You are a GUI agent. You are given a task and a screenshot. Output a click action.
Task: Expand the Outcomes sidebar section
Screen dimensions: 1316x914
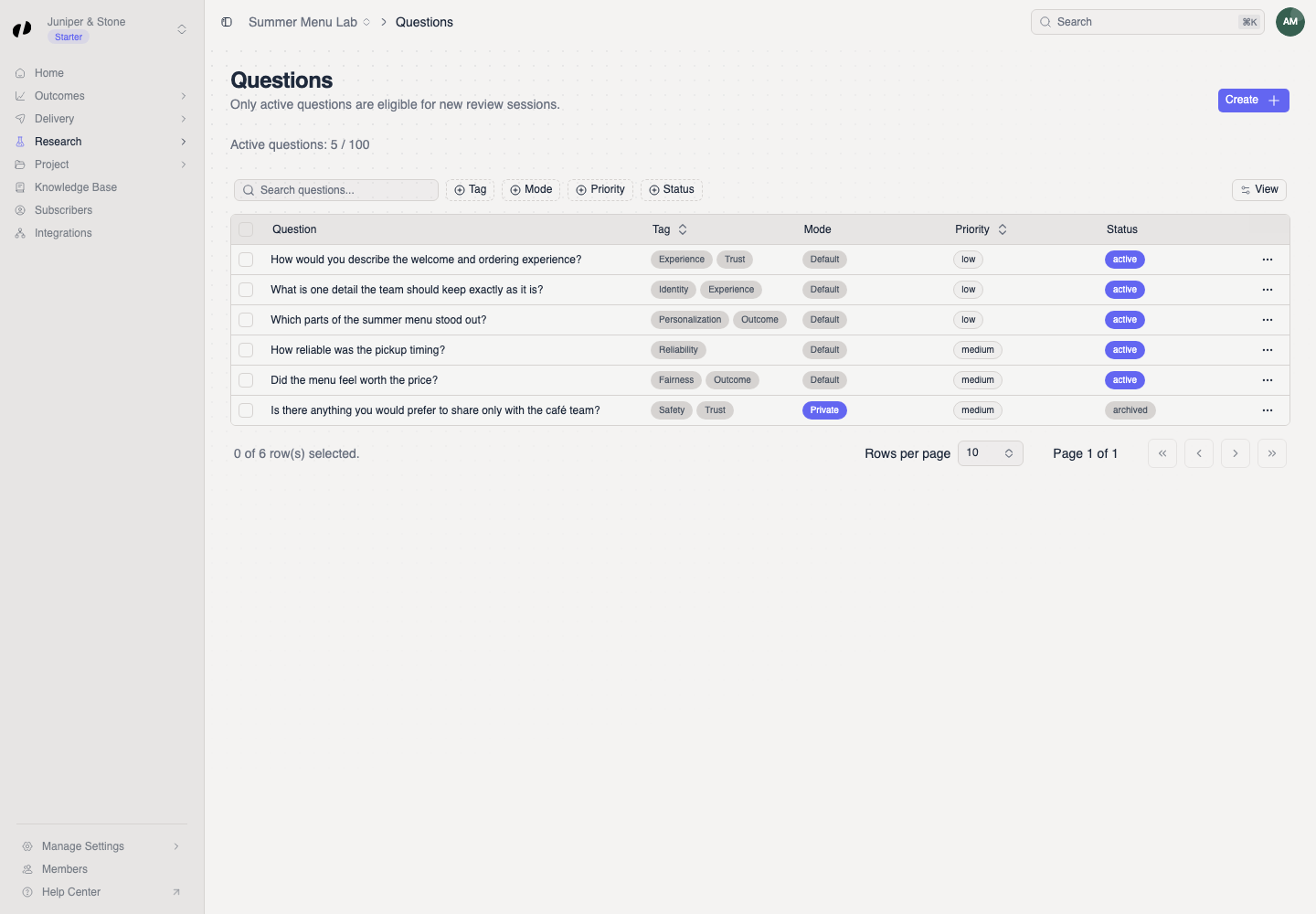coord(184,96)
